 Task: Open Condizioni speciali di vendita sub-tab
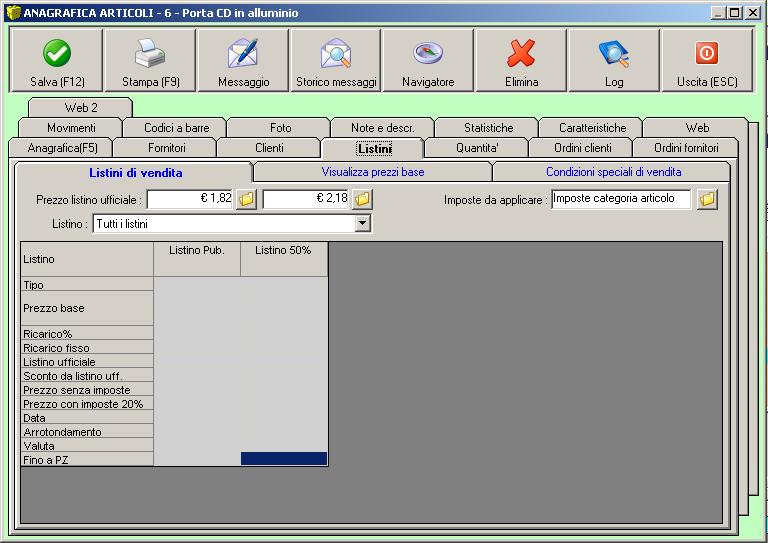613,172
